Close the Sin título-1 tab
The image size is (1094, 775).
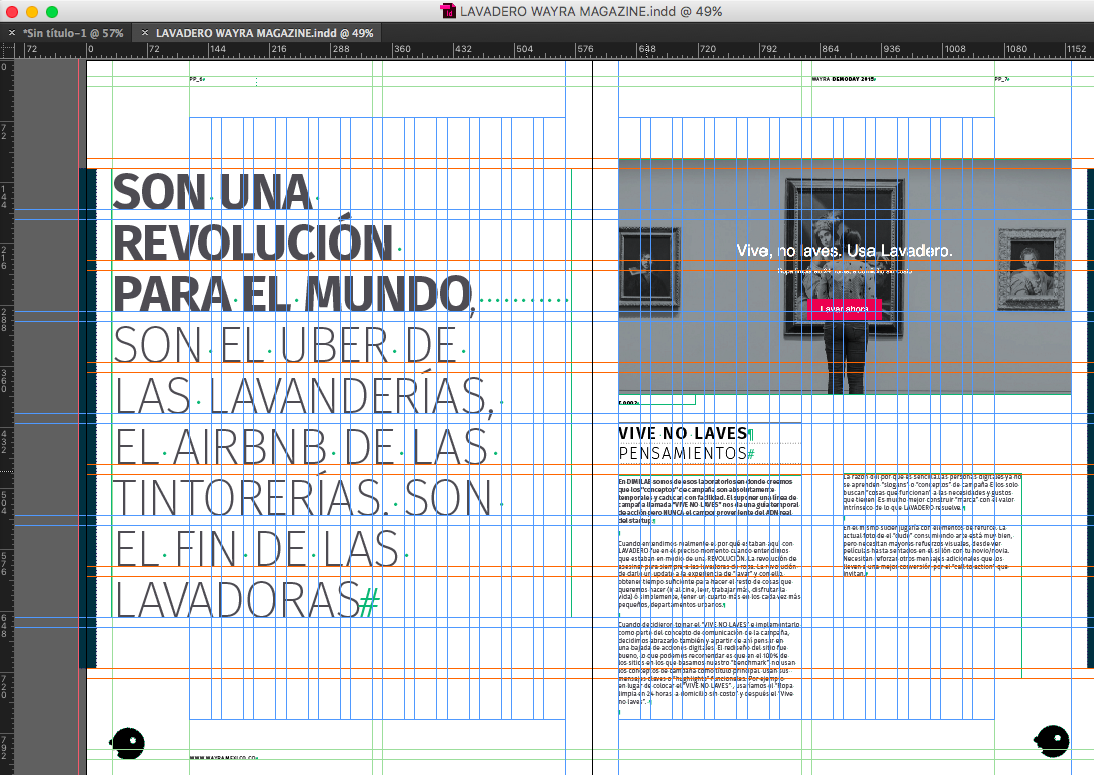point(11,33)
